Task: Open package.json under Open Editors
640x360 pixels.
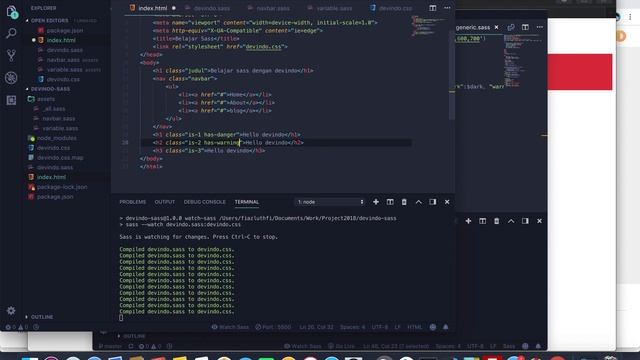Action: tap(64, 30)
